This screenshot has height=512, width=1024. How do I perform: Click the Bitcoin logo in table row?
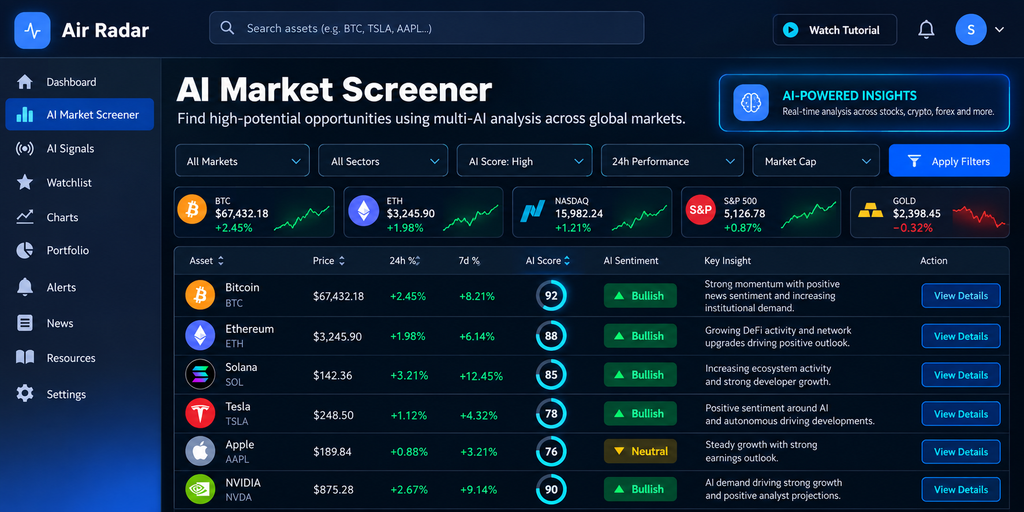click(x=200, y=295)
